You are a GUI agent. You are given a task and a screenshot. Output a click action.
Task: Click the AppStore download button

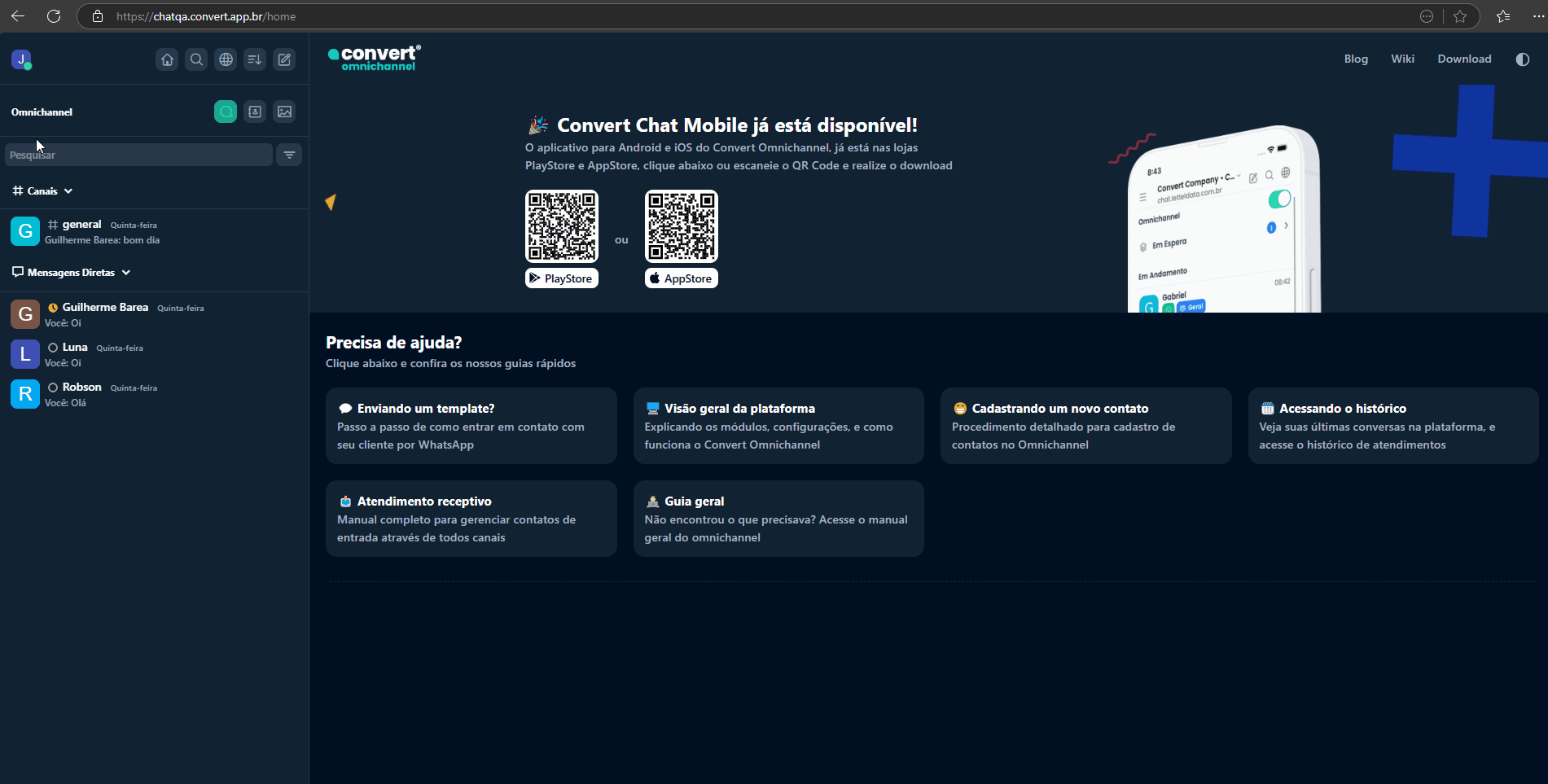(682, 278)
